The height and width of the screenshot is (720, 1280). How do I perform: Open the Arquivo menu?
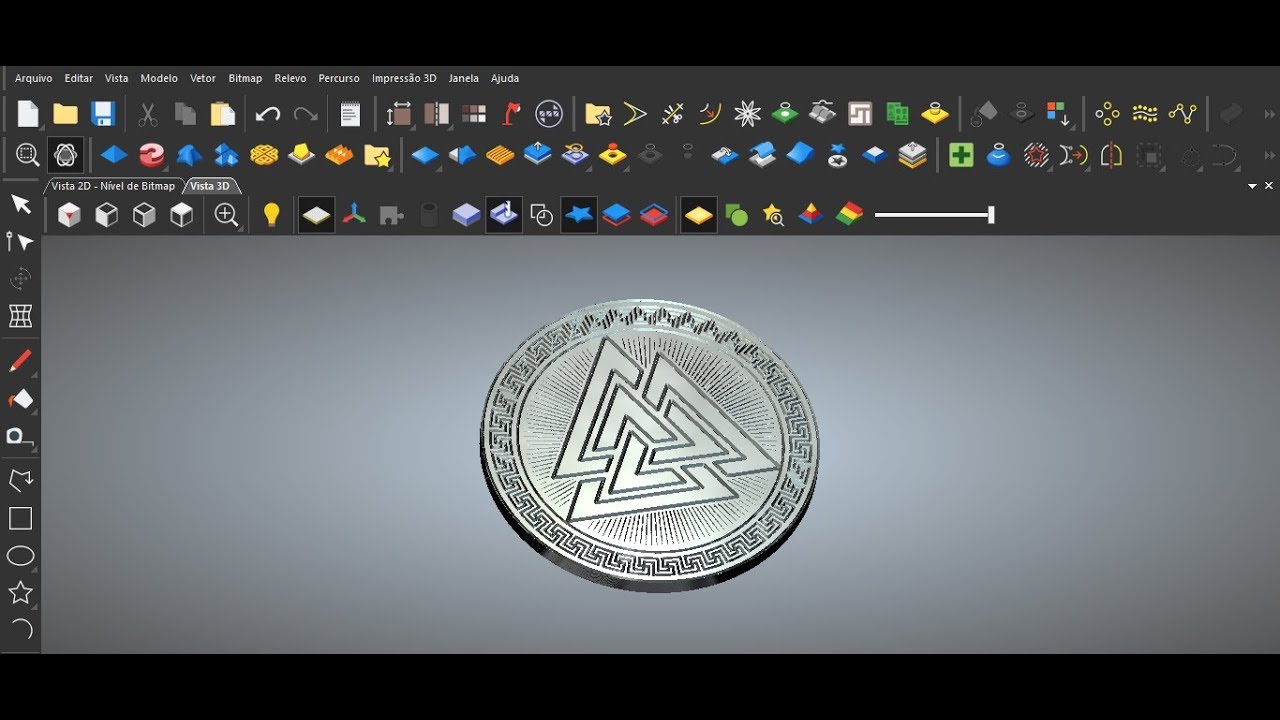[x=33, y=78]
